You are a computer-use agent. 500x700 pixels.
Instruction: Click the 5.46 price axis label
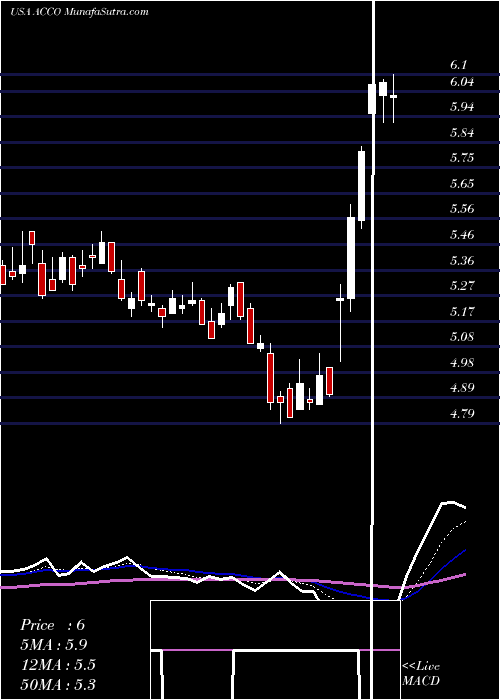pos(462,234)
